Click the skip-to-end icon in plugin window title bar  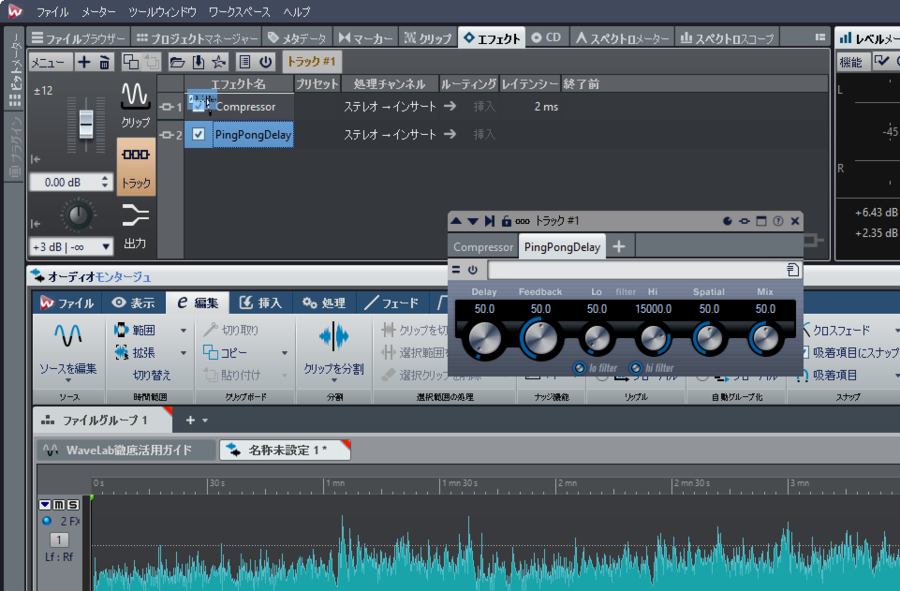point(490,221)
